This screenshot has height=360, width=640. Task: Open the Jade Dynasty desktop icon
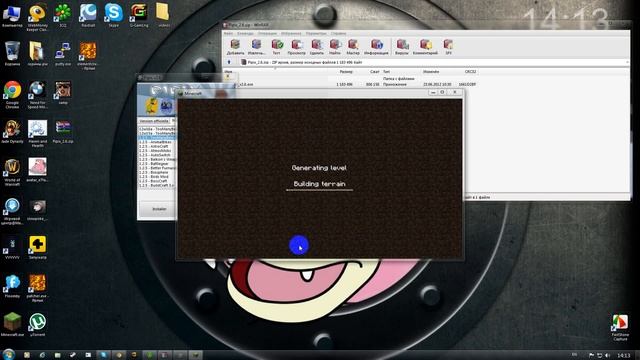(12, 131)
